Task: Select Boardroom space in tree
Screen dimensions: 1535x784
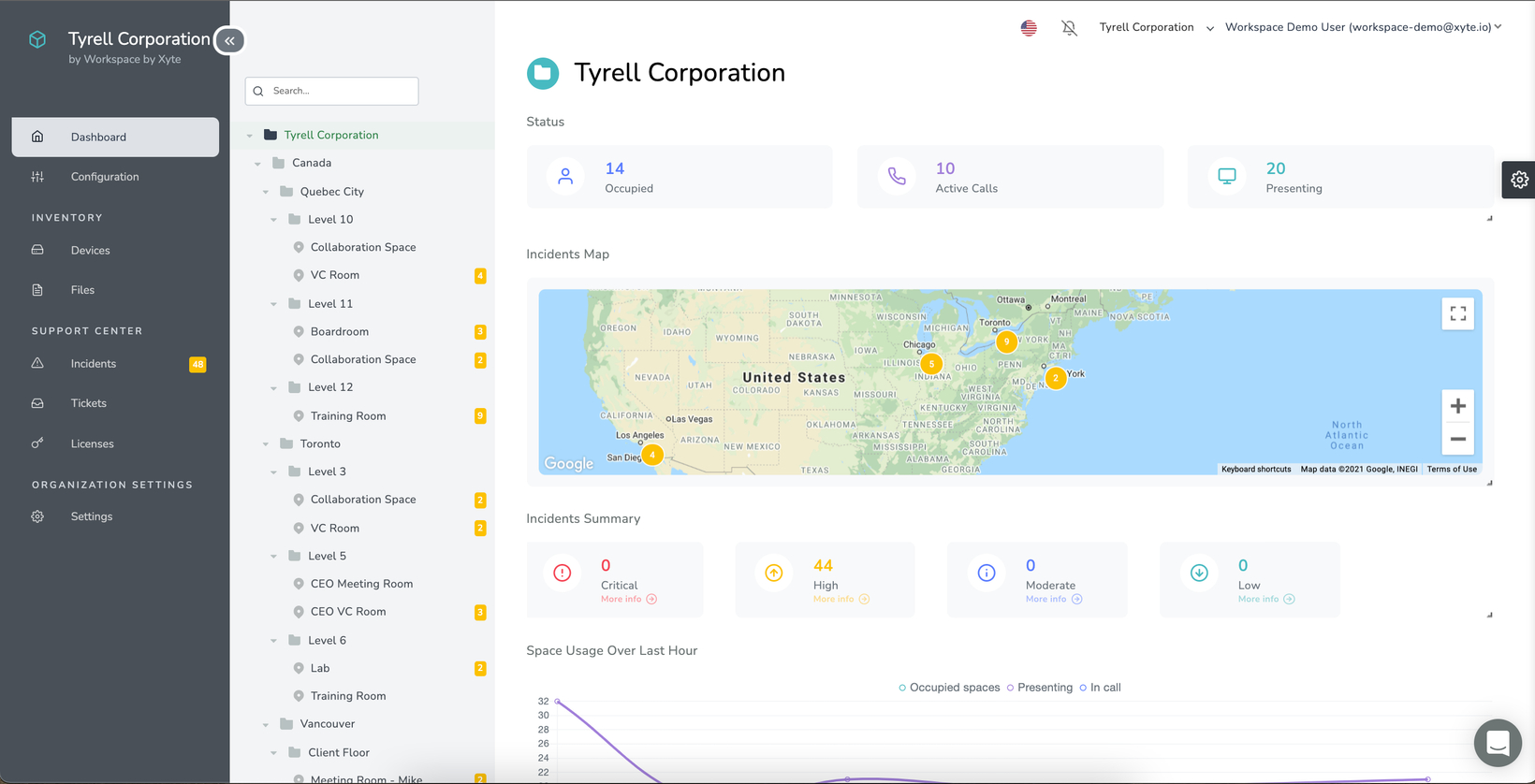Action: [340, 331]
